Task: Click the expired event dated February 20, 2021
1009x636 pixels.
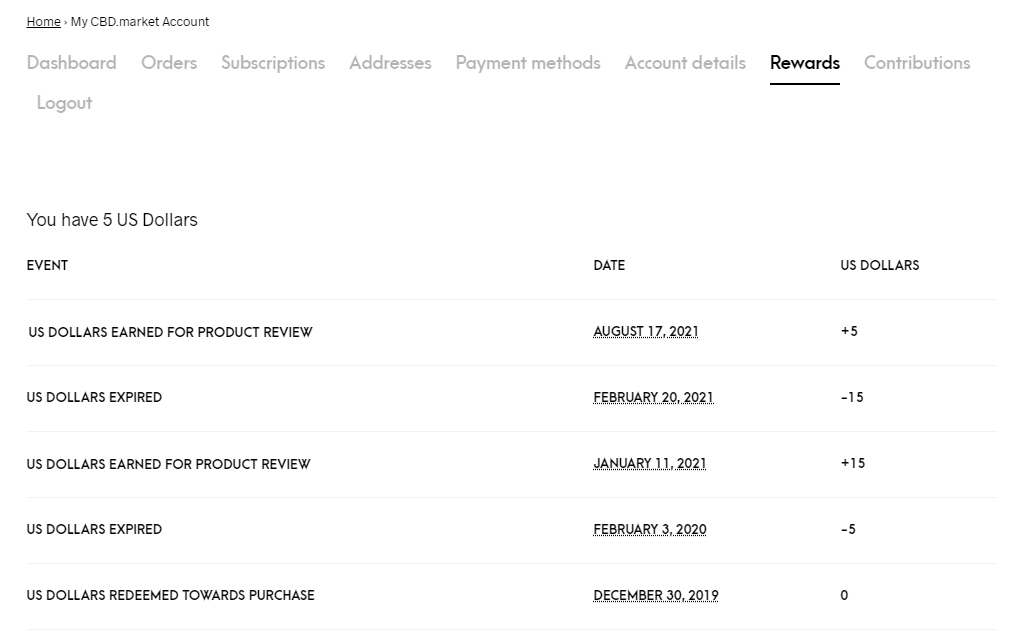Action: coord(94,397)
